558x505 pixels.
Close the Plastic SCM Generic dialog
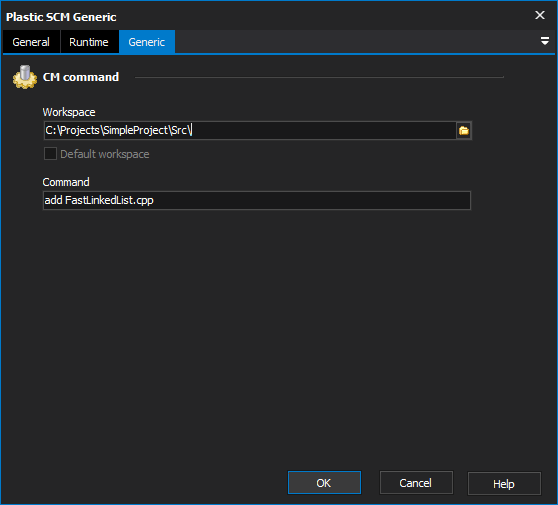[x=540, y=15]
